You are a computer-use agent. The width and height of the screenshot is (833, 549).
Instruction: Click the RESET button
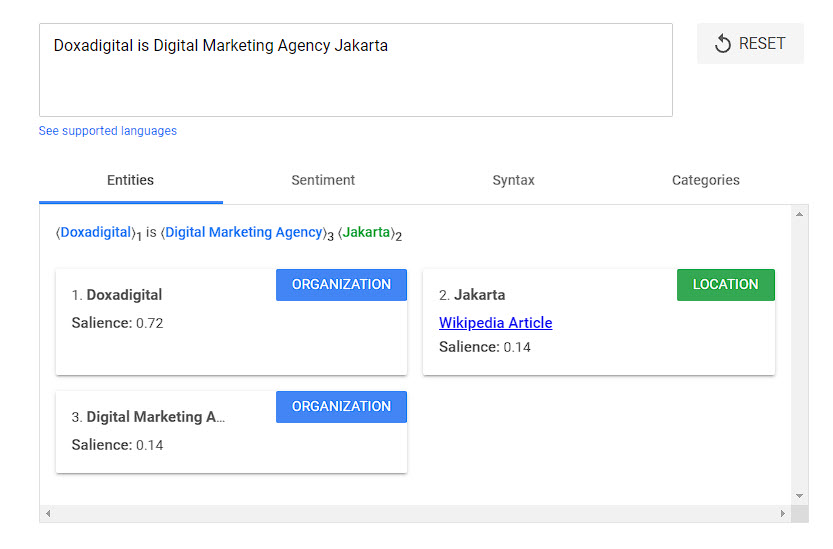click(x=750, y=44)
